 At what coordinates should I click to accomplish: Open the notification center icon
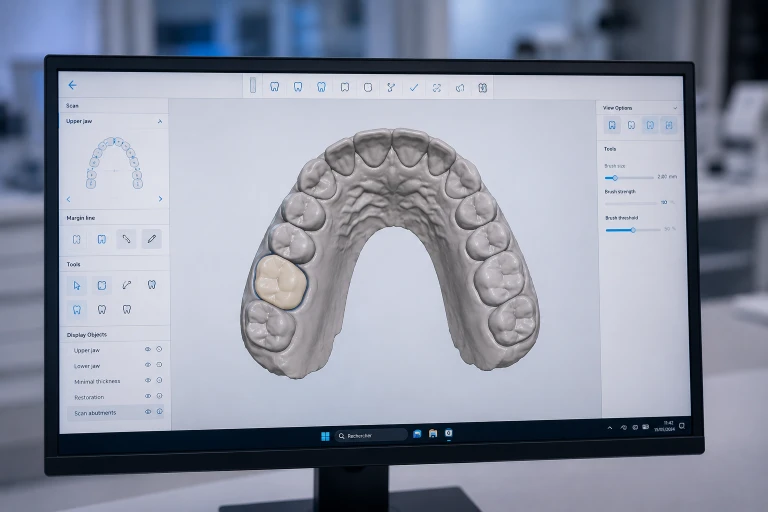682,426
